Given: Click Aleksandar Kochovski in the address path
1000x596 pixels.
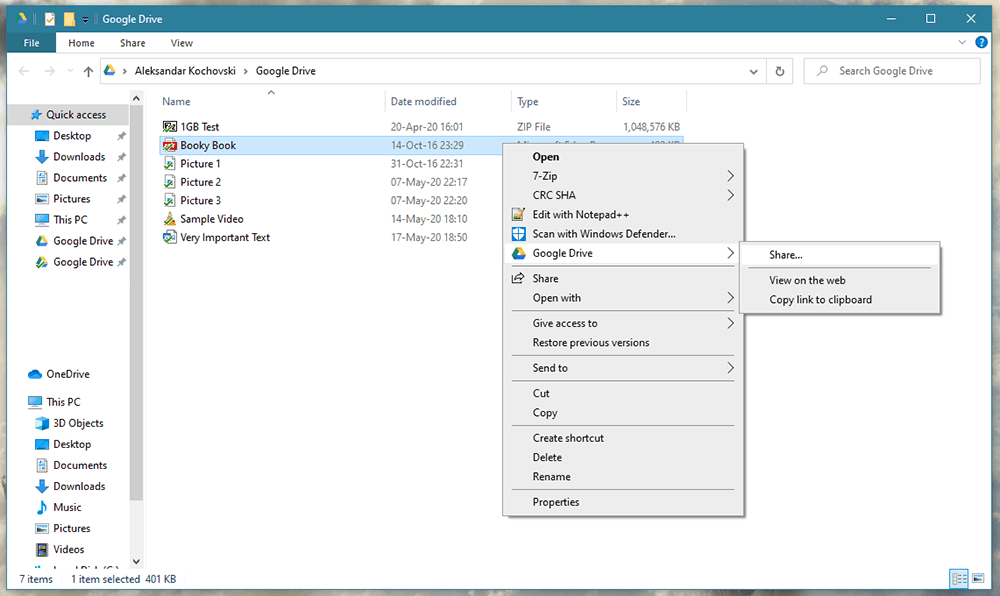Looking at the screenshot, I should [x=185, y=71].
